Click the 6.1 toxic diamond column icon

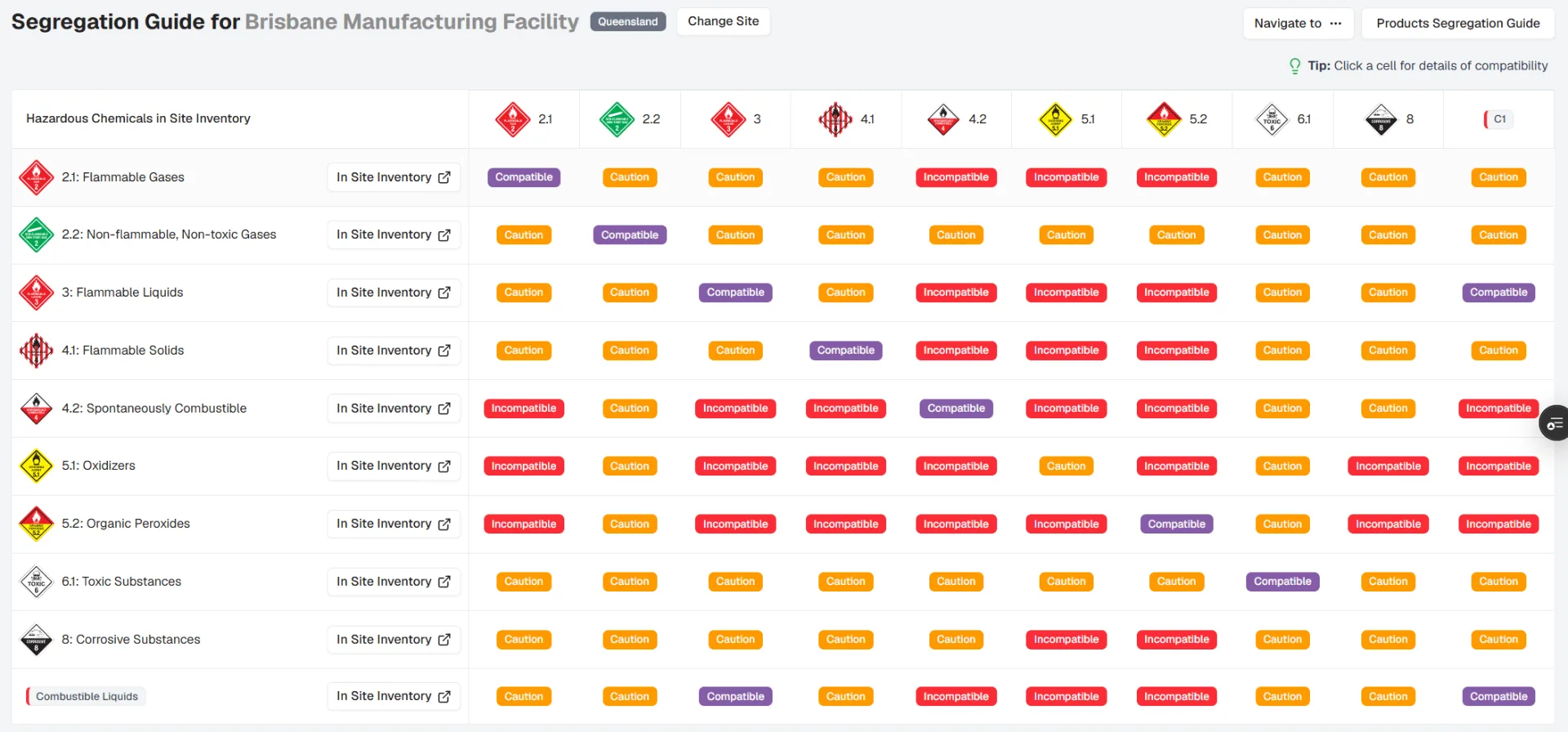click(1272, 119)
